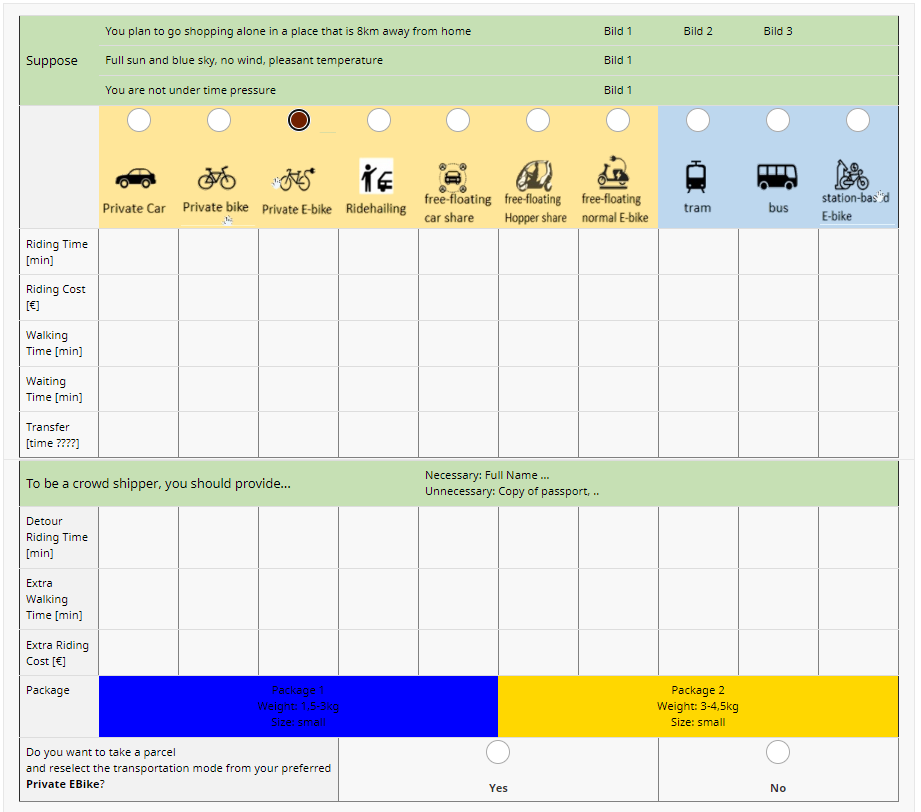Select the Ridehailing radio button

point(378,120)
